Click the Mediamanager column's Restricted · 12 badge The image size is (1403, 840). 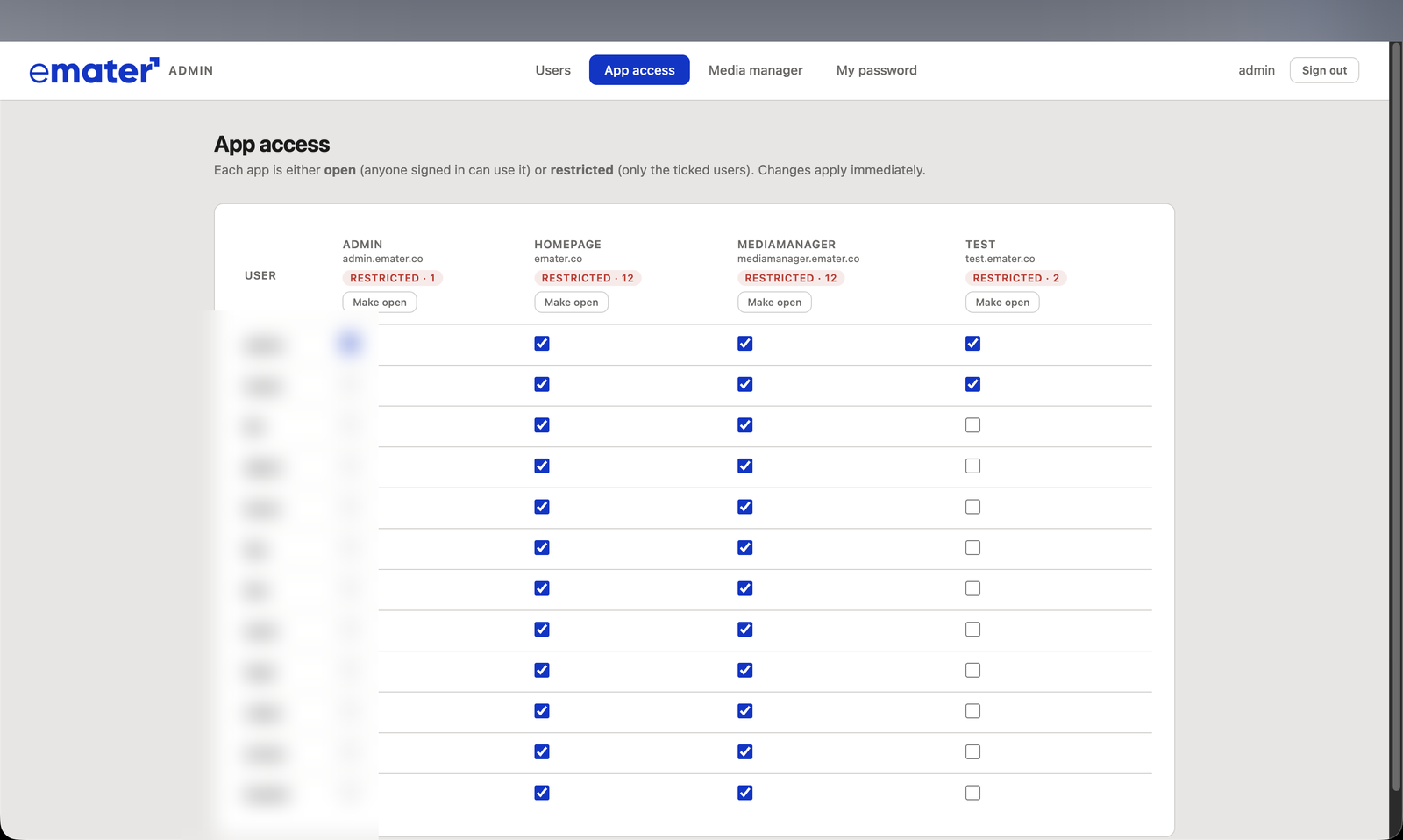[x=791, y=278]
